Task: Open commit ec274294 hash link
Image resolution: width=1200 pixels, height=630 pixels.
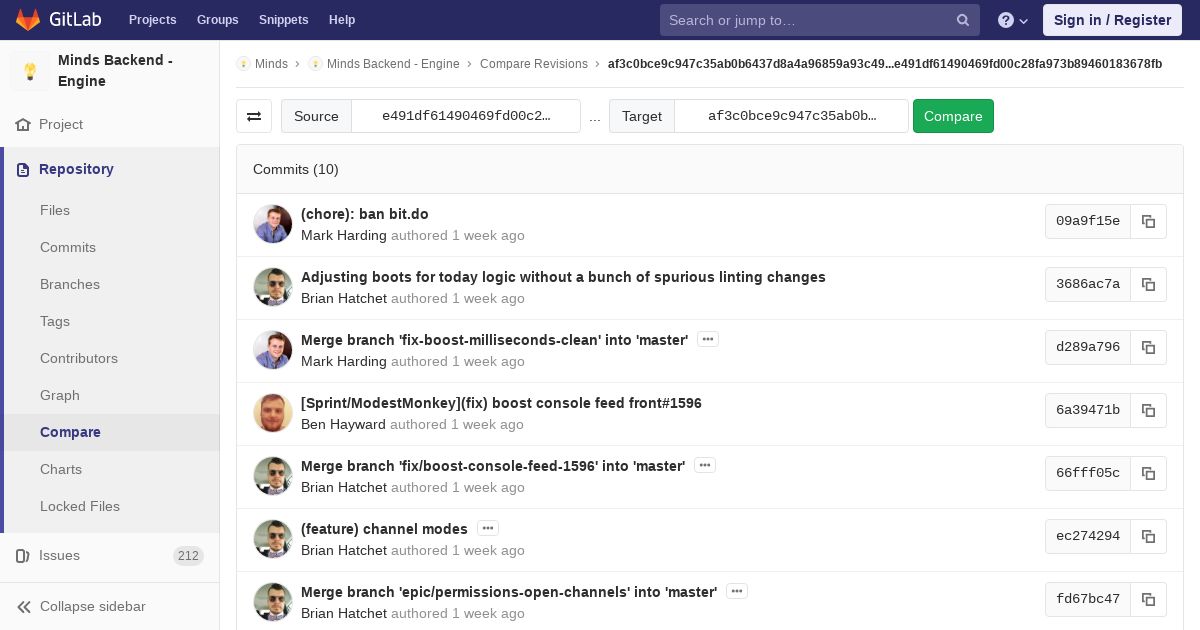Action: point(1088,536)
